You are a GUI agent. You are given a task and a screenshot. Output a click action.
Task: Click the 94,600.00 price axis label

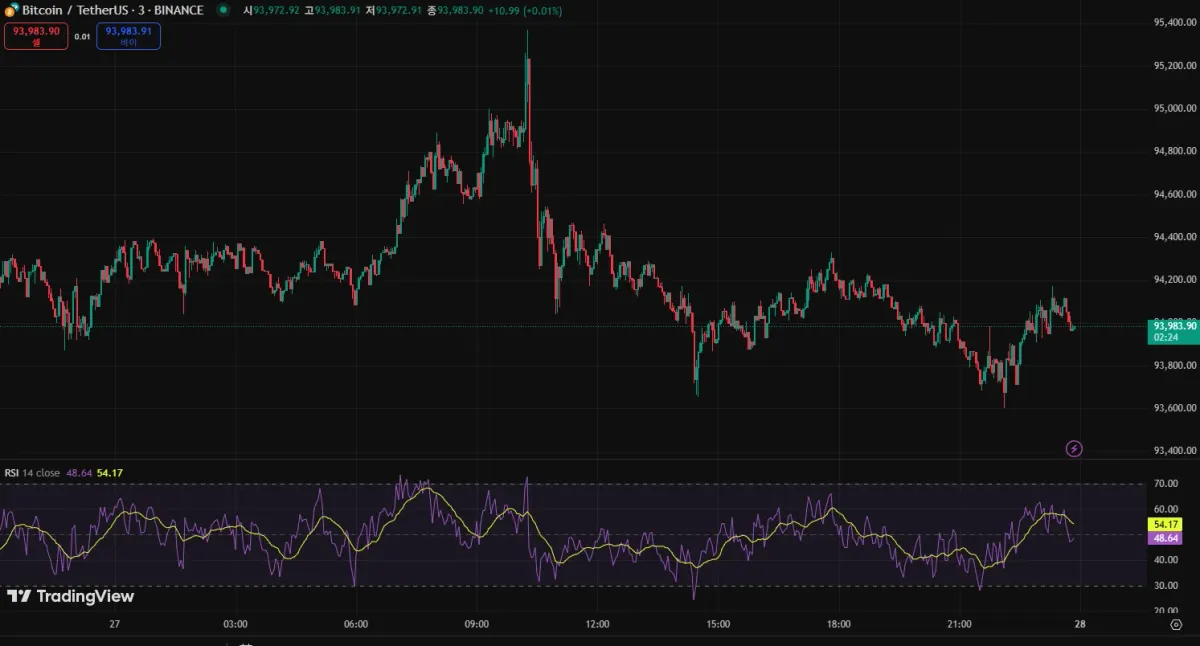pos(1174,194)
